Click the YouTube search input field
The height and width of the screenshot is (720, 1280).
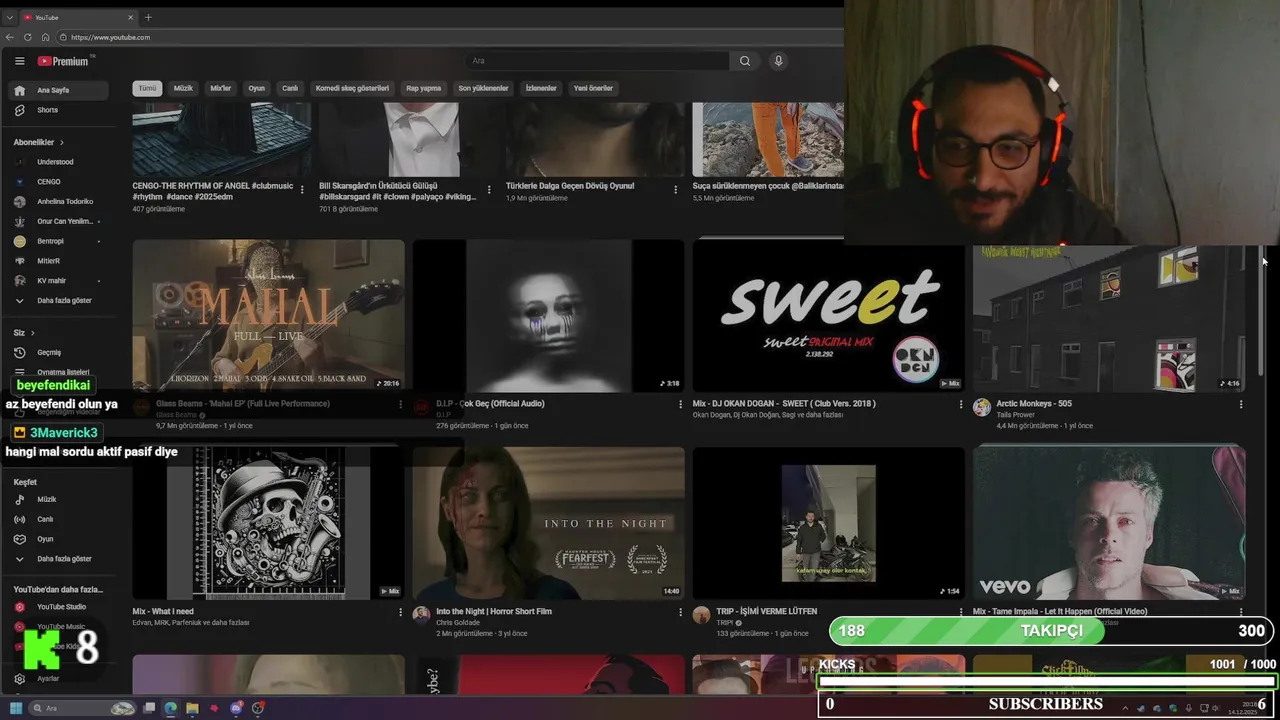point(597,61)
